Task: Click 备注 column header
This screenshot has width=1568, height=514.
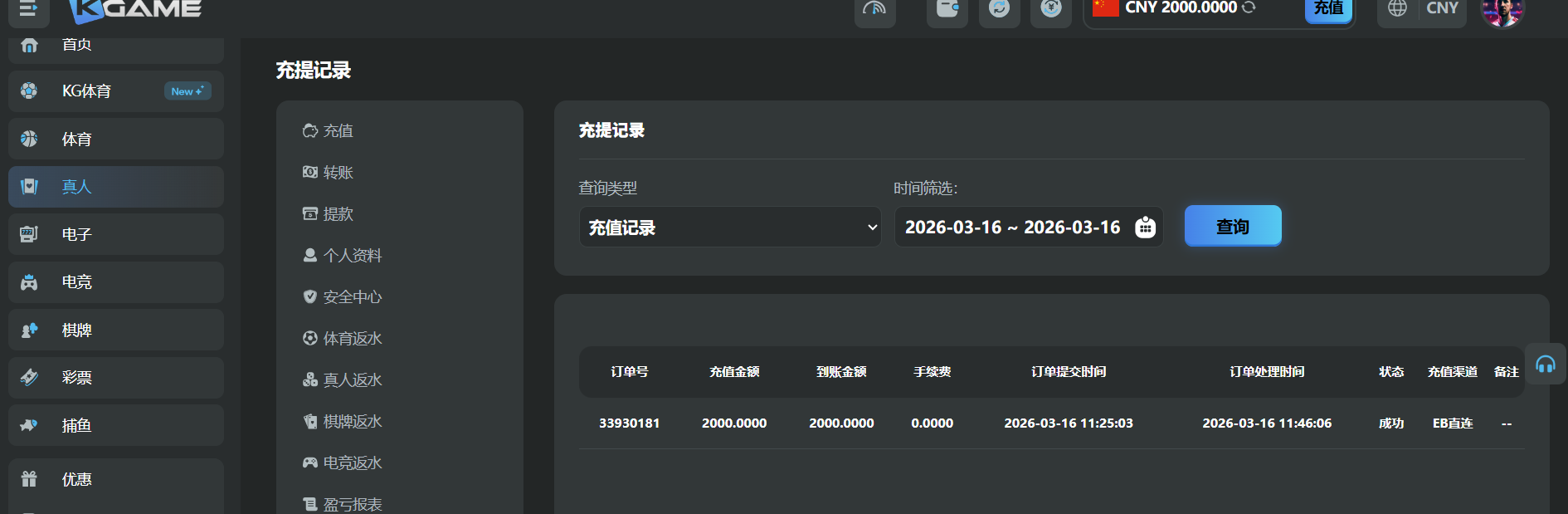Action: pyautogui.click(x=1507, y=372)
